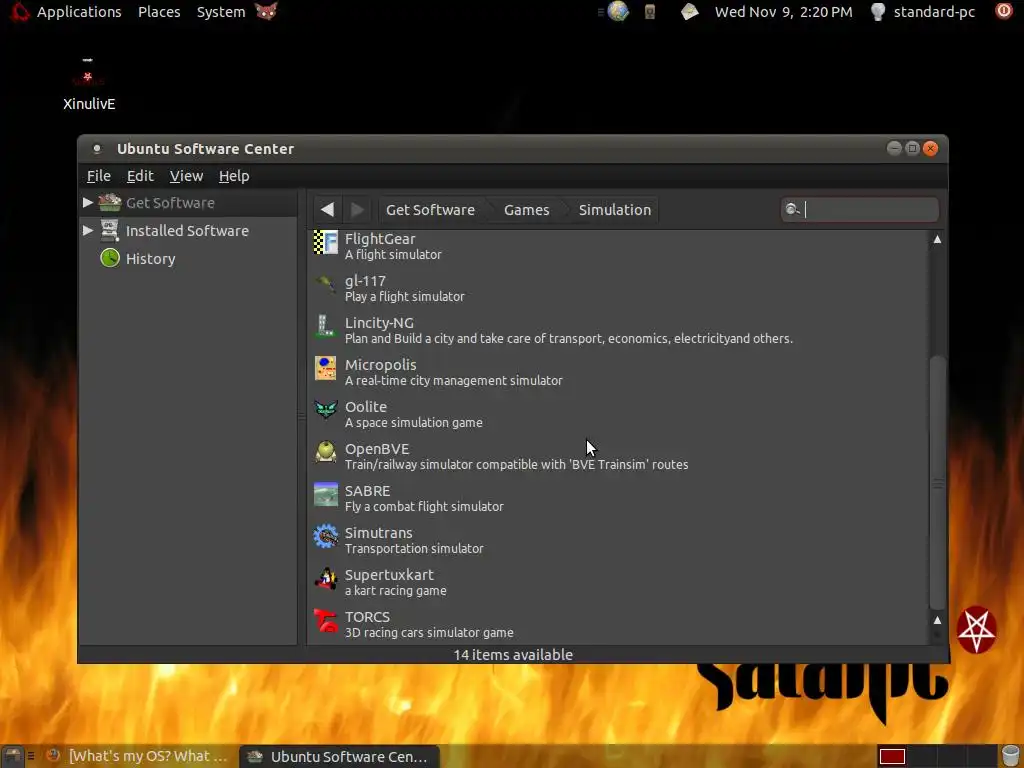Click the Get Software basket icon
This screenshot has height=768, width=1024.
click(110, 202)
